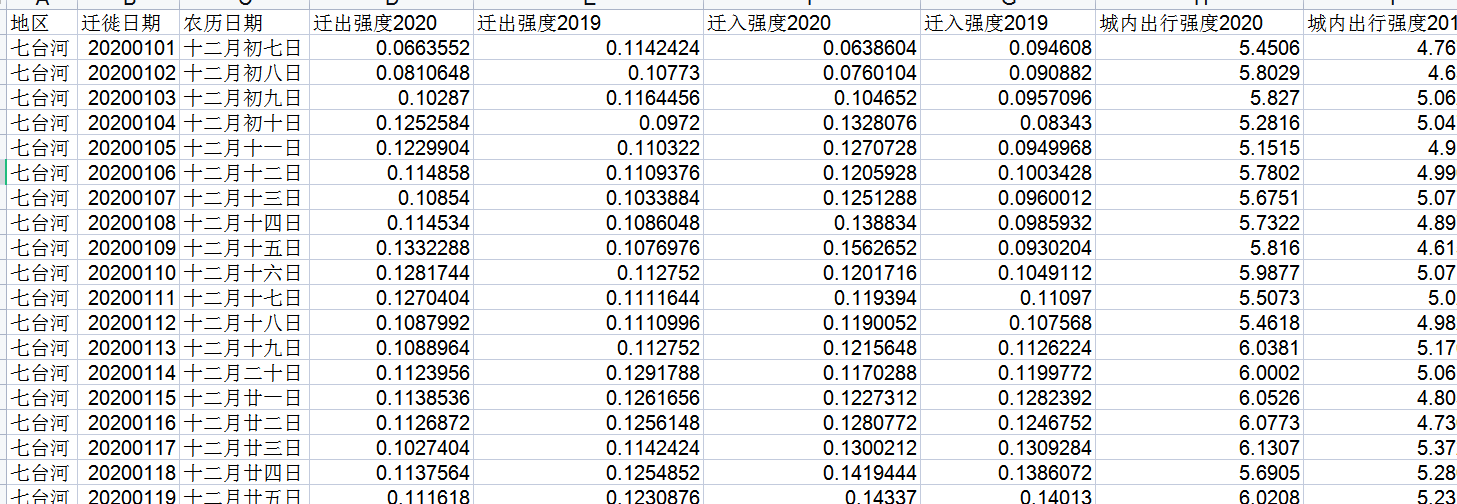Select the lunar date 十二月十四日
This screenshot has height=504, width=1457.
click(244, 223)
